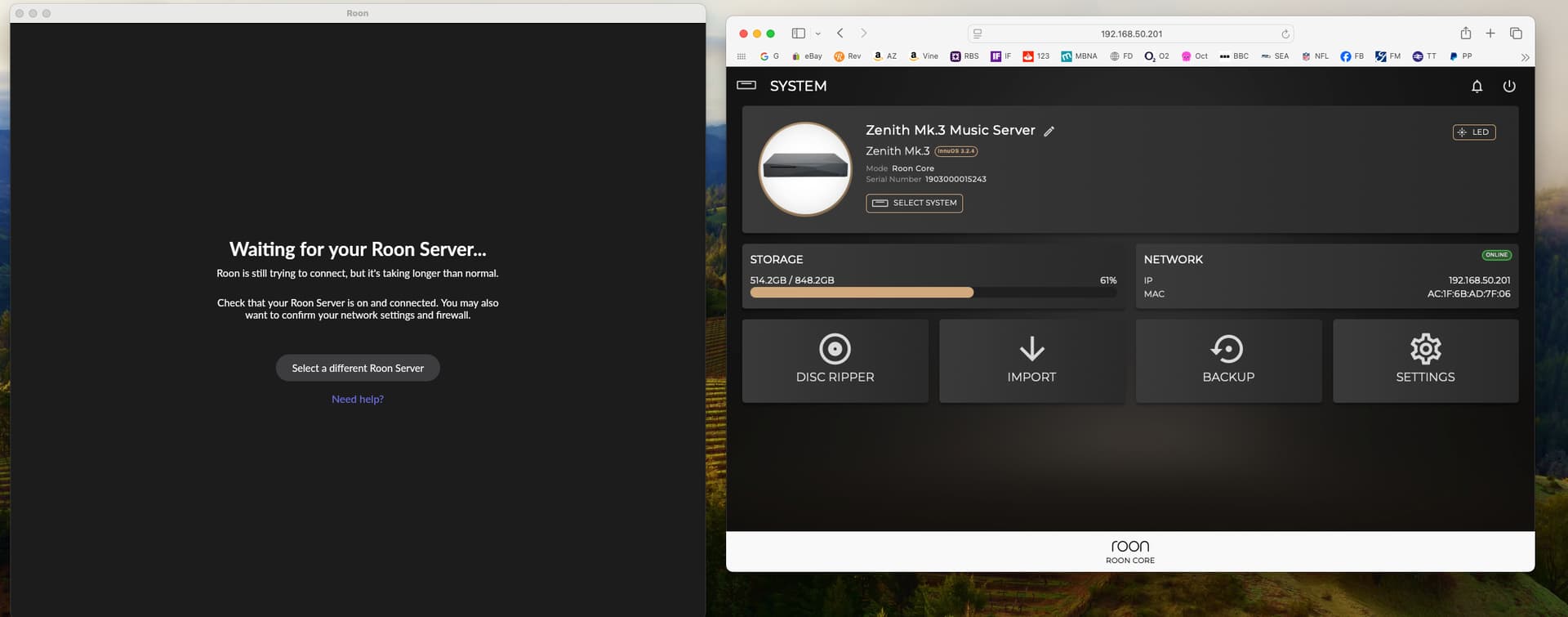This screenshot has width=1568, height=617.
Task: Open the BBC bookmark
Action: [x=1234, y=56]
